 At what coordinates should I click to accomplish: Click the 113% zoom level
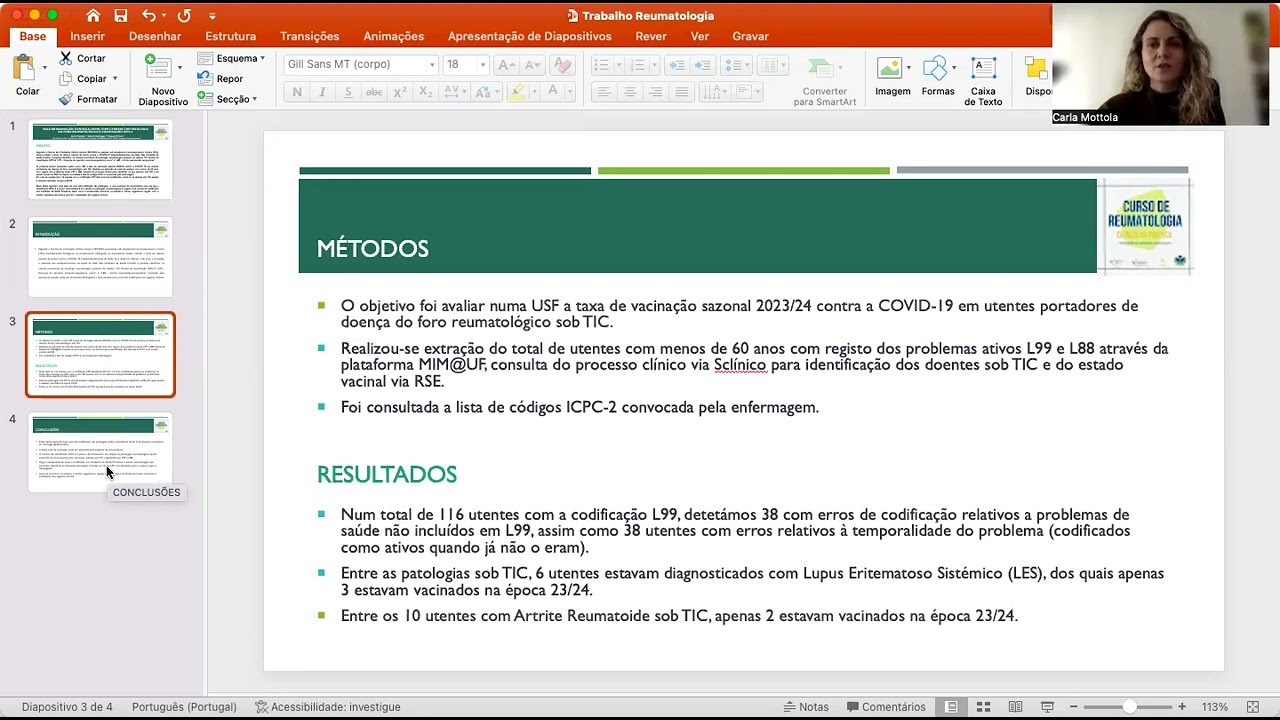[1215, 707]
